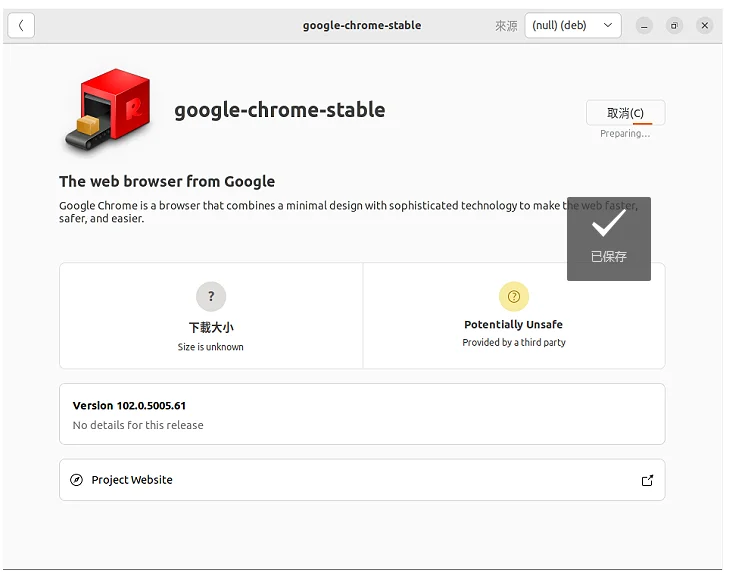This screenshot has height=578, width=729.
Task: Go back using the header back arrow
Action: [21, 26]
